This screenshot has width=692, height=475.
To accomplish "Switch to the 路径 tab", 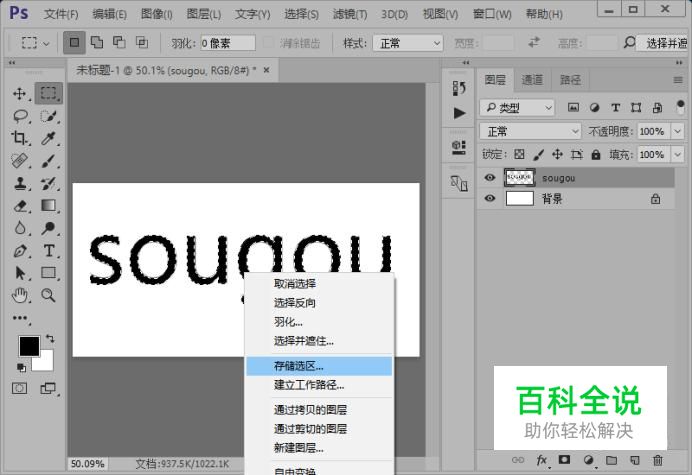I will (570, 80).
